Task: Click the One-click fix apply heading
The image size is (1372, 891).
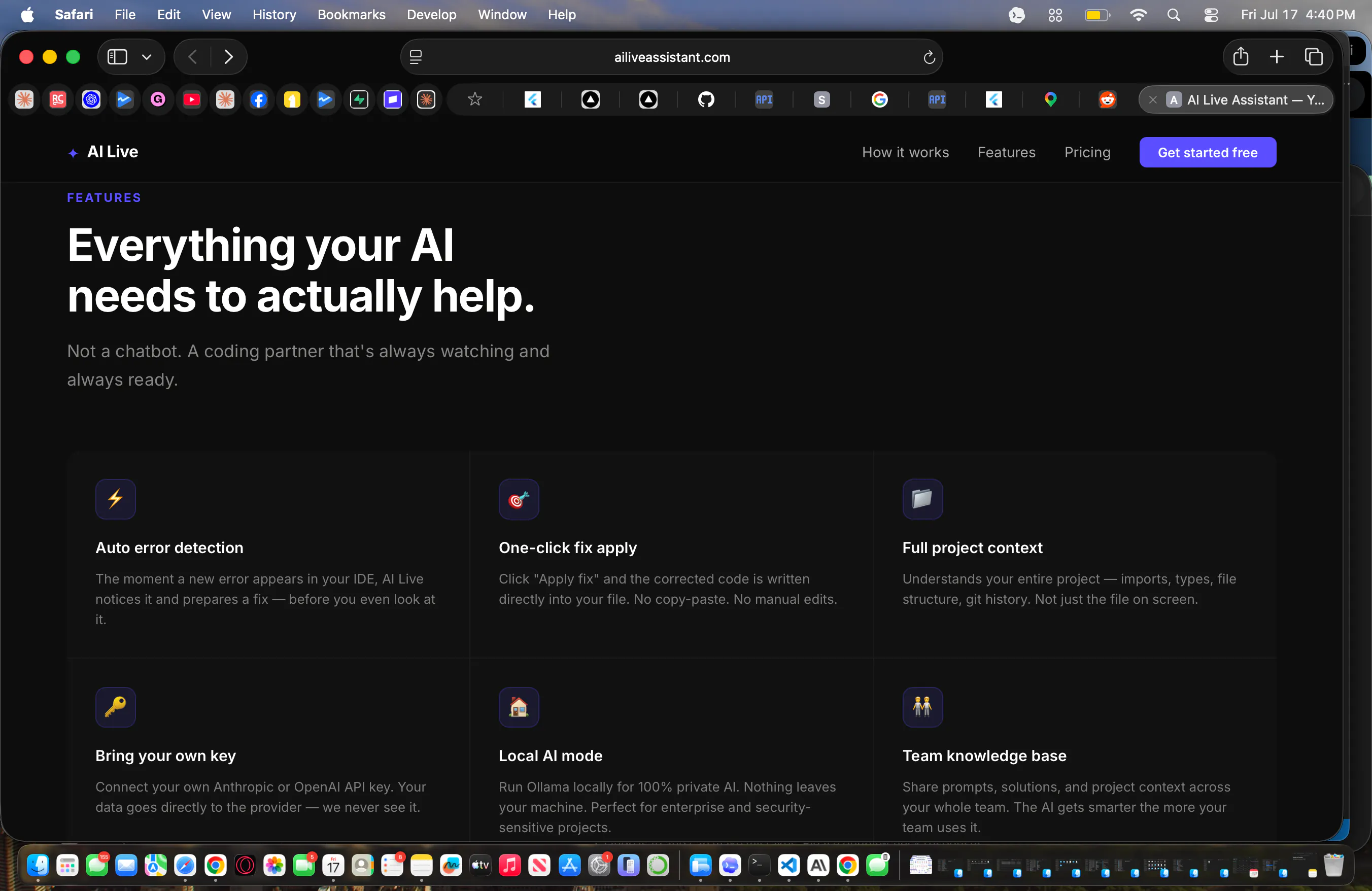Action: click(x=568, y=547)
